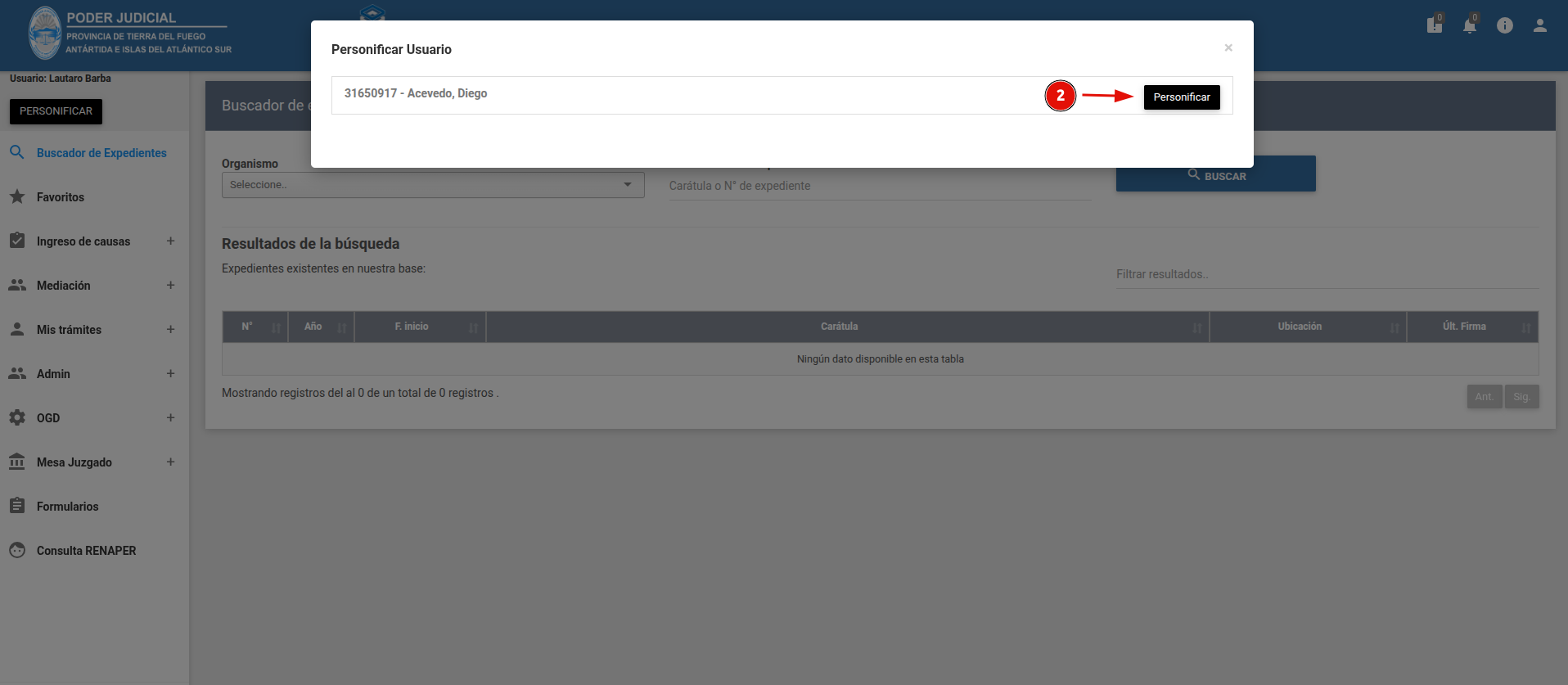The width and height of the screenshot is (1568, 685).
Task: Click the notifications bell icon
Action: [1470, 26]
